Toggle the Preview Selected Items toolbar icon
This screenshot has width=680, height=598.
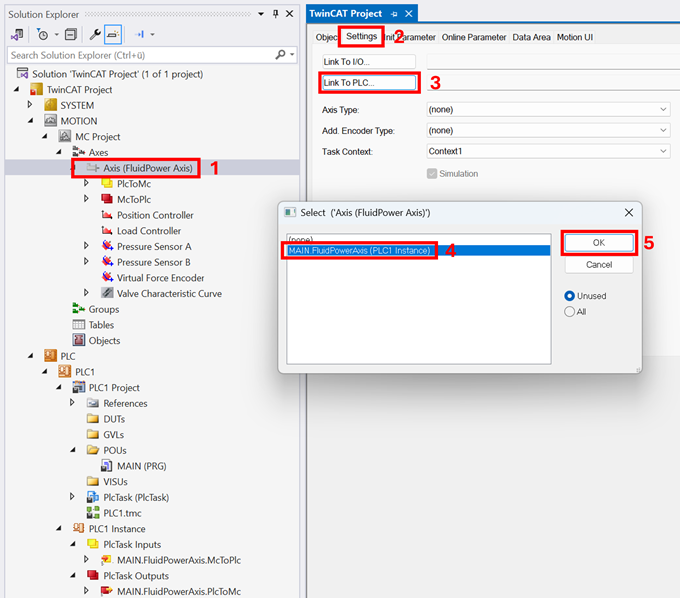[113, 34]
